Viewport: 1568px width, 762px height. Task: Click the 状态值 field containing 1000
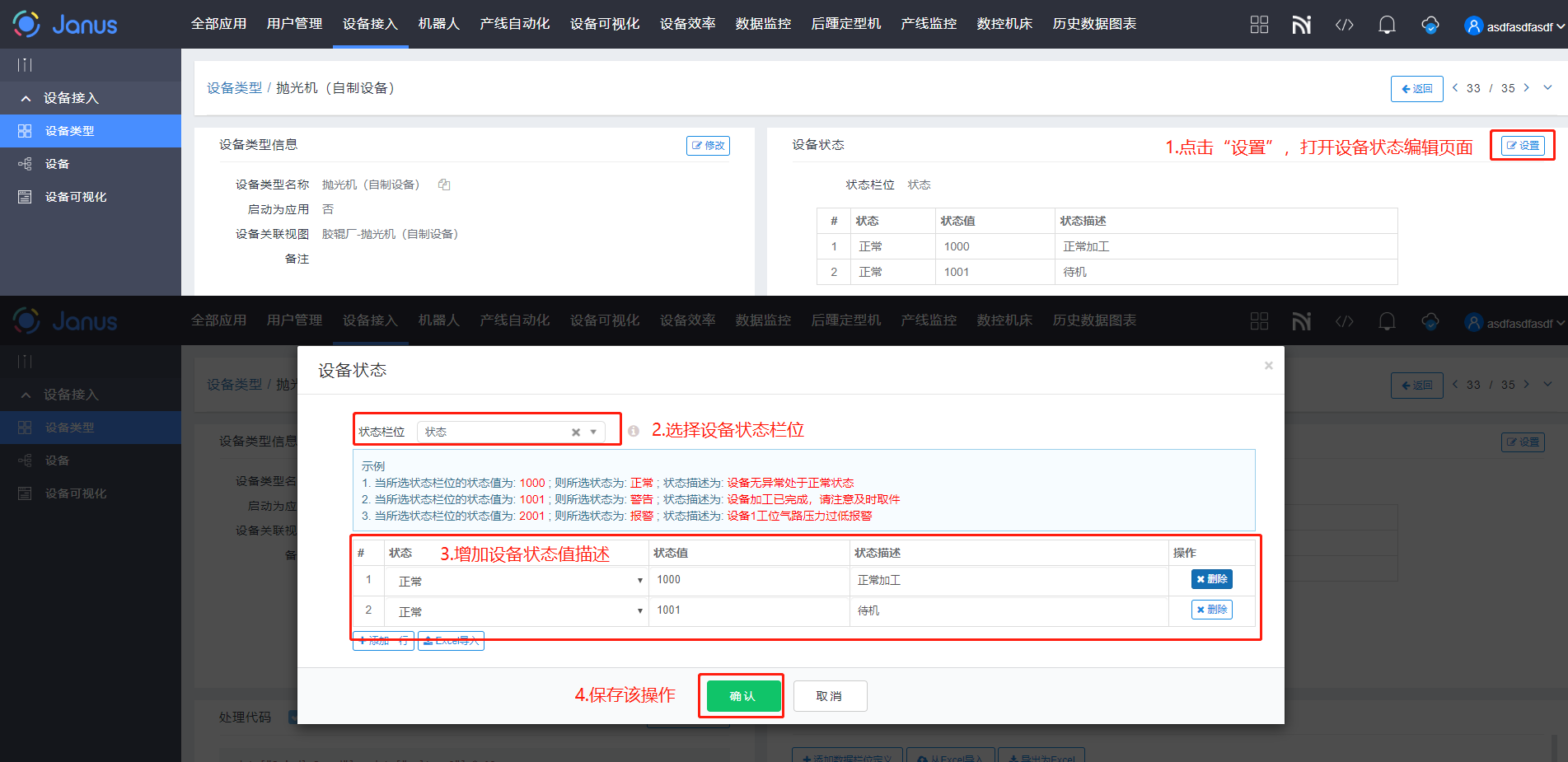click(x=749, y=580)
